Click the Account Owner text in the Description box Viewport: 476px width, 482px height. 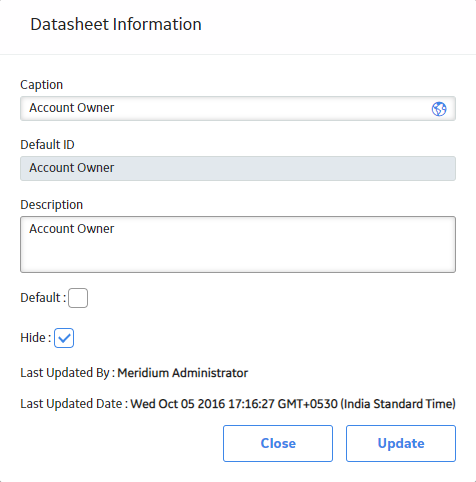(72, 229)
